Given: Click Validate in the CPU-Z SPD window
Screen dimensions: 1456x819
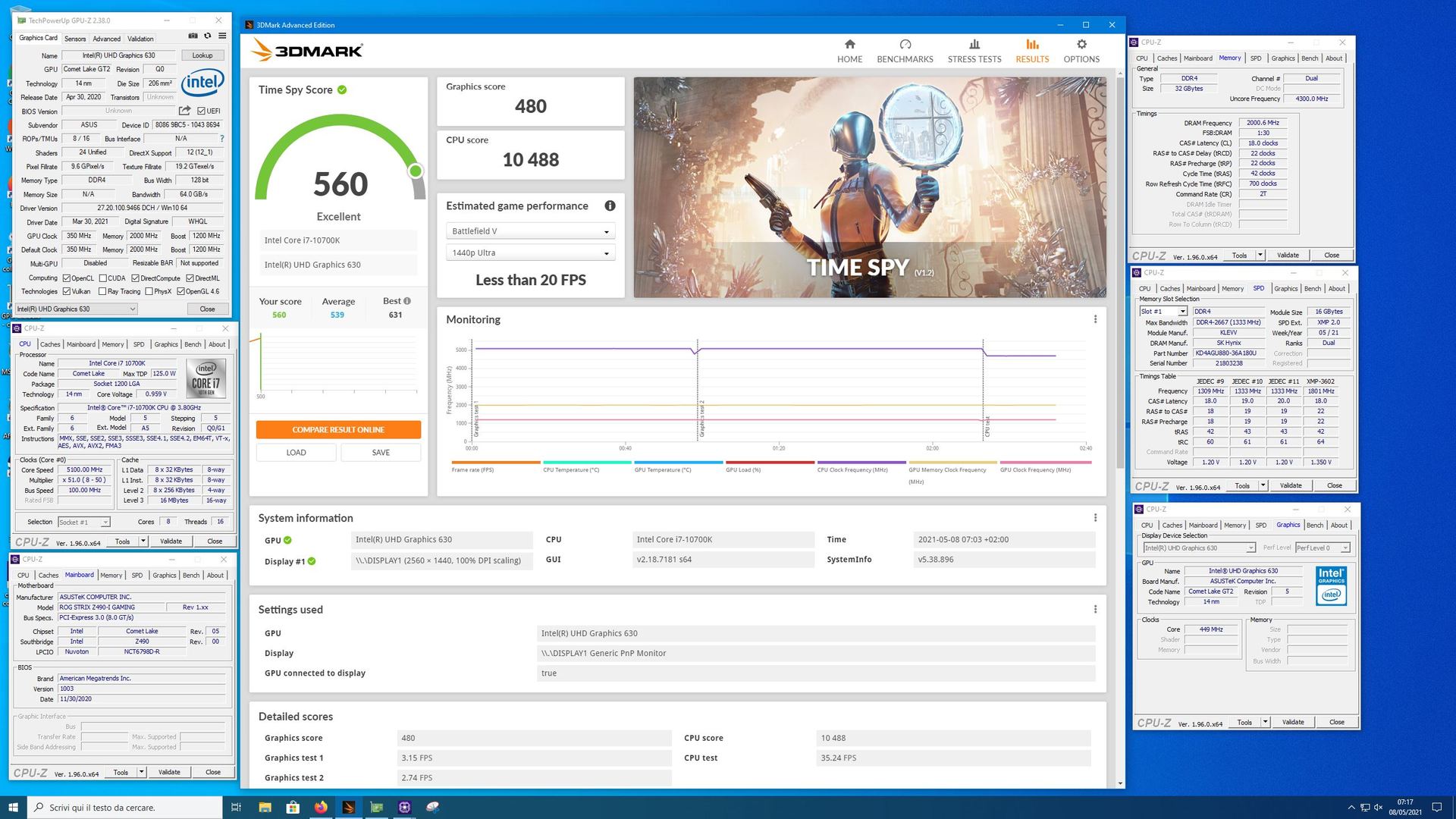Looking at the screenshot, I should click(x=1291, y=485).
